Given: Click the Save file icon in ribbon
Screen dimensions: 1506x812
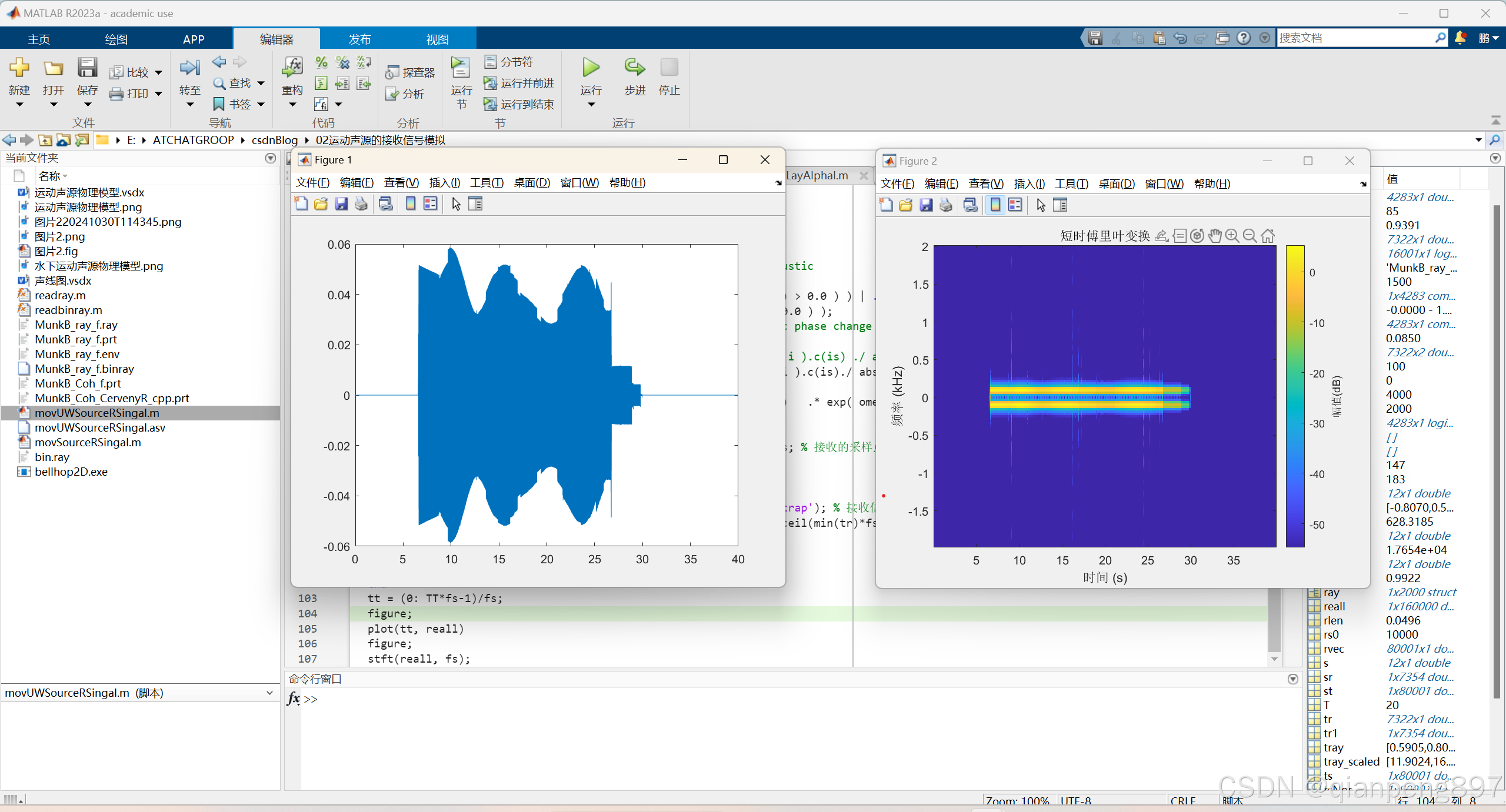Looking at the screenshot, I should click(x=87, y=68).
